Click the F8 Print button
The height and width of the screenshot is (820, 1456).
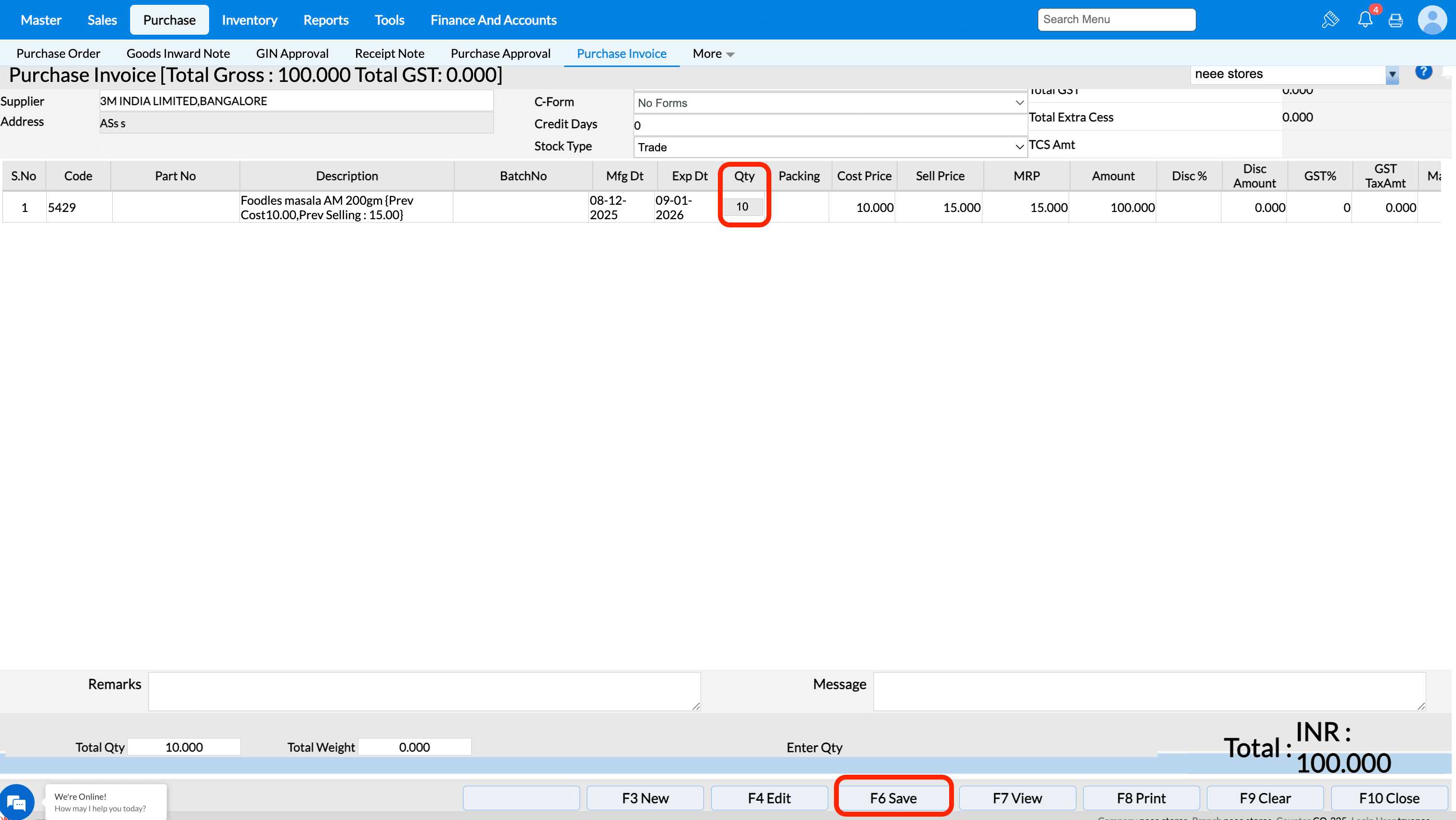(1140, 797)
